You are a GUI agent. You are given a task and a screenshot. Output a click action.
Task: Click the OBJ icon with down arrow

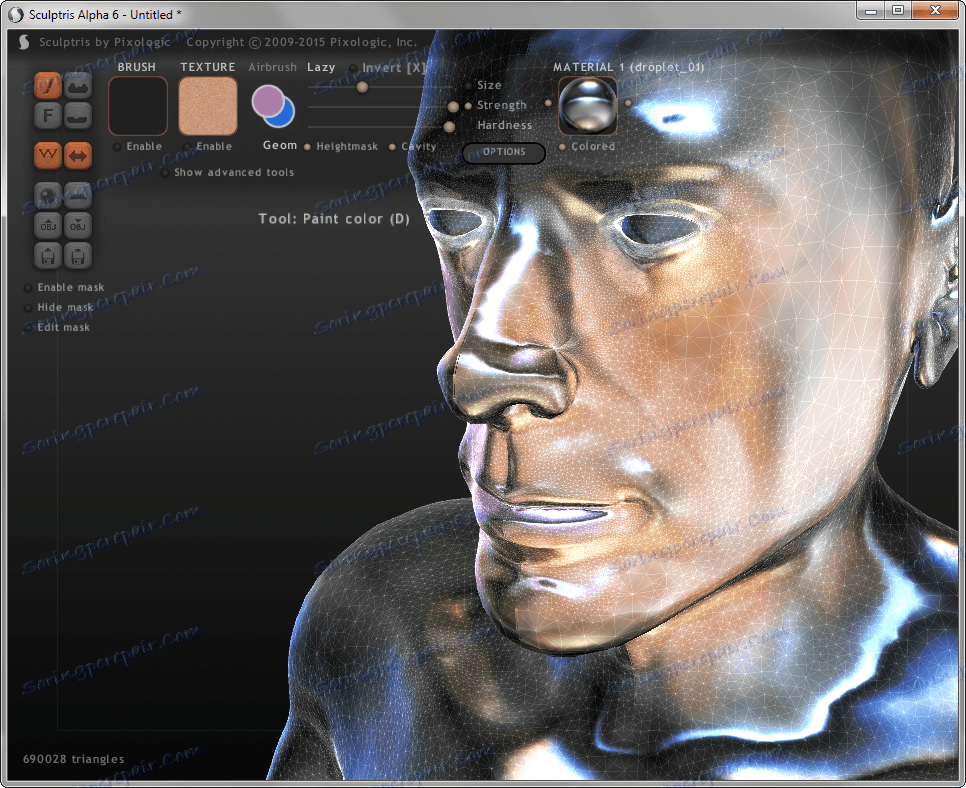(x=78, y=225)
